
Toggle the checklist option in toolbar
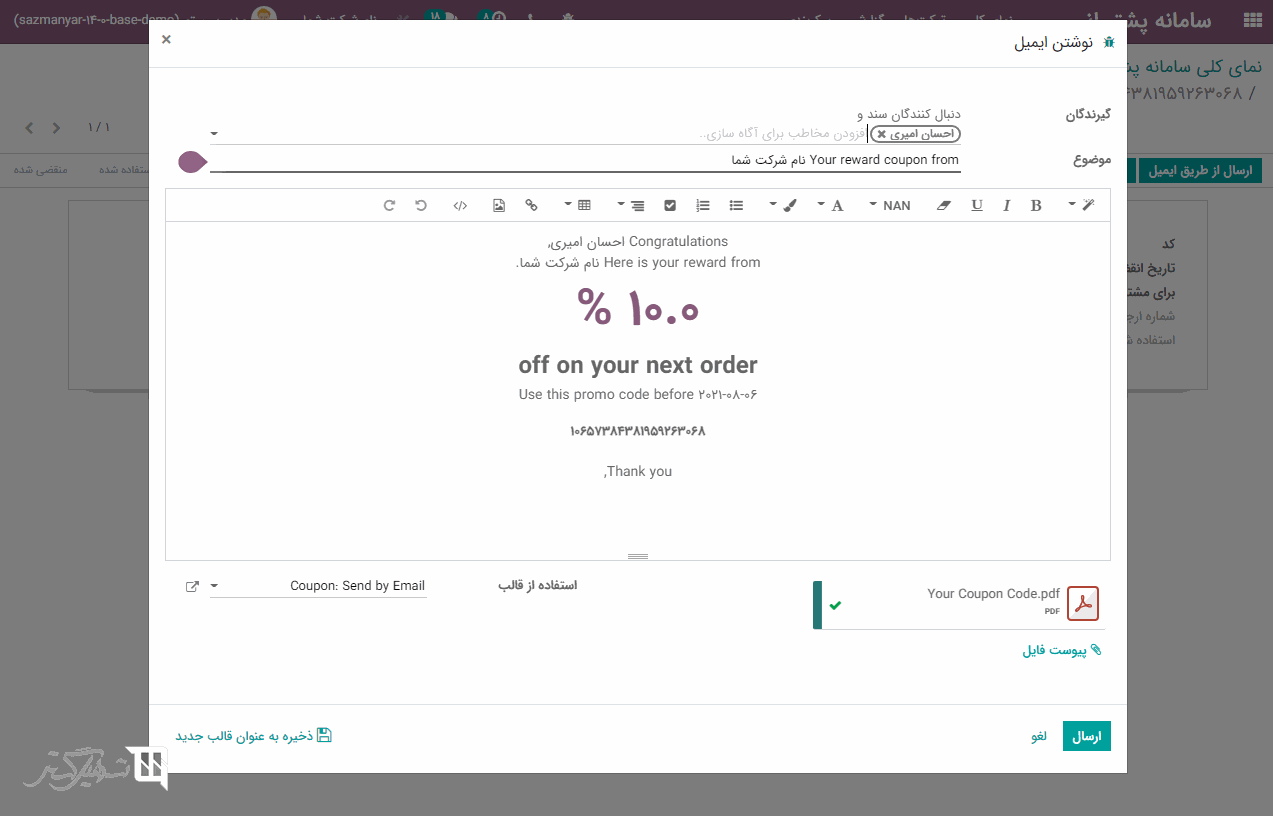pyautogui.click(x=670, y=205)
